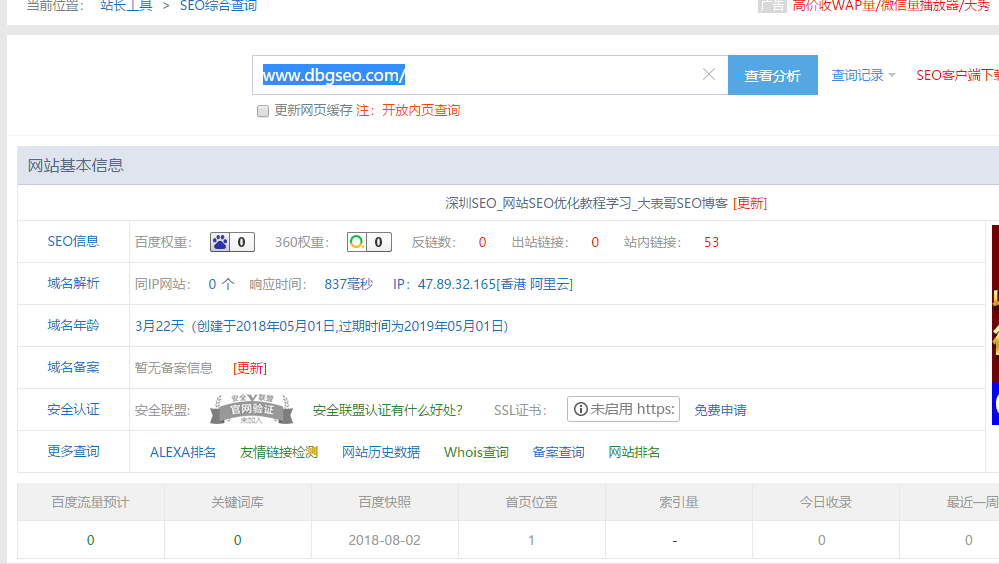Click the security alliance verification badge
The width and height of the screenshot is (999, 564).
(252, 409)
